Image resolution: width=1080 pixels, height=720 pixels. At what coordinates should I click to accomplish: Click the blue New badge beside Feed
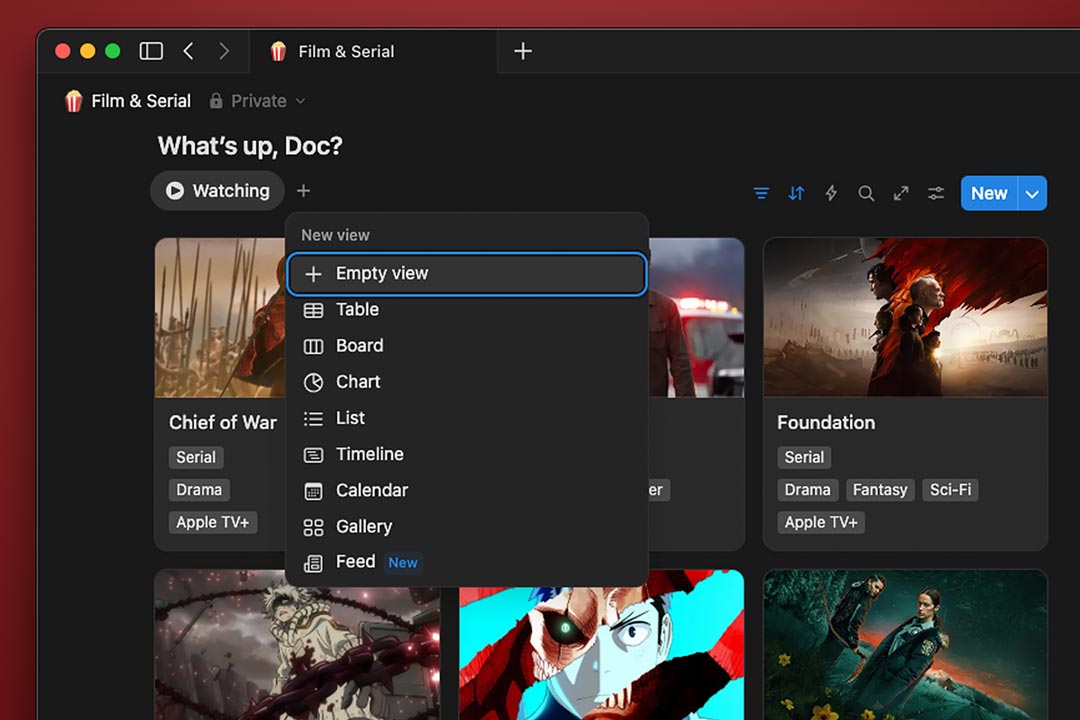coord(403,563)
